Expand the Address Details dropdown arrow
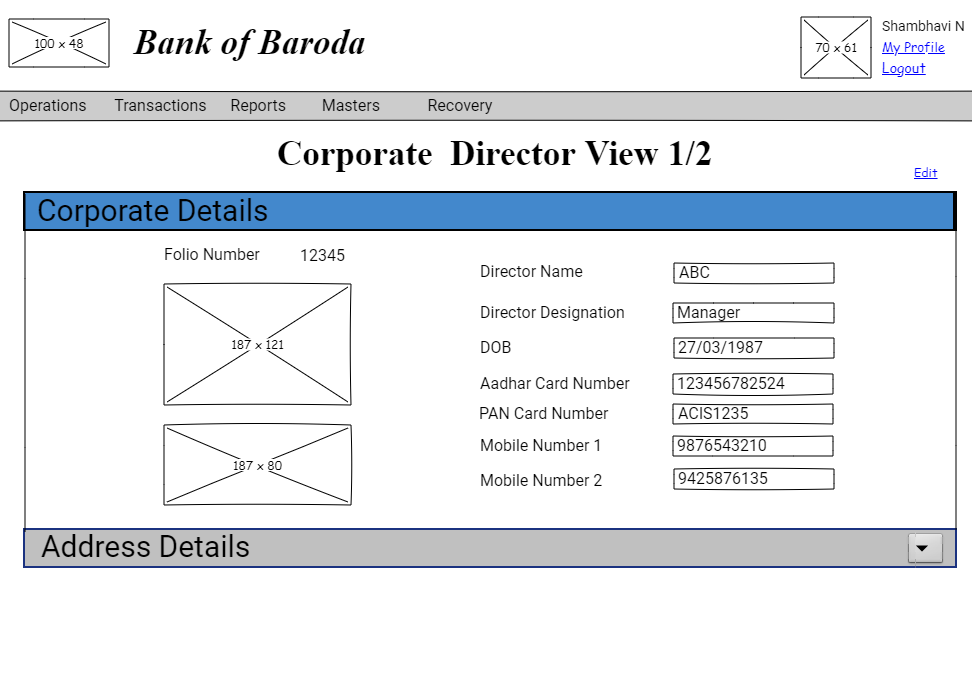972x700 pixels. coord(925,548)
